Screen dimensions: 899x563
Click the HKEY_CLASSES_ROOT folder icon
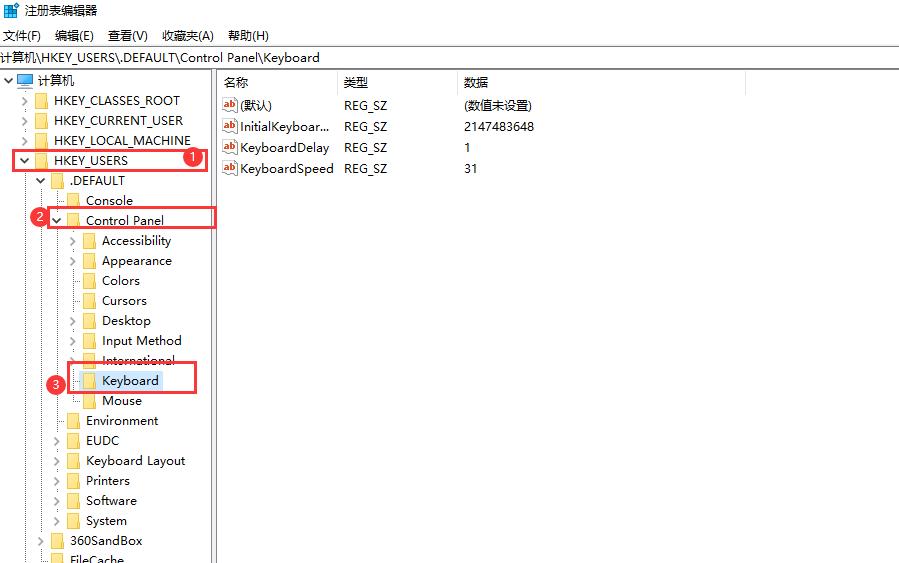click(x=41, y=101)
